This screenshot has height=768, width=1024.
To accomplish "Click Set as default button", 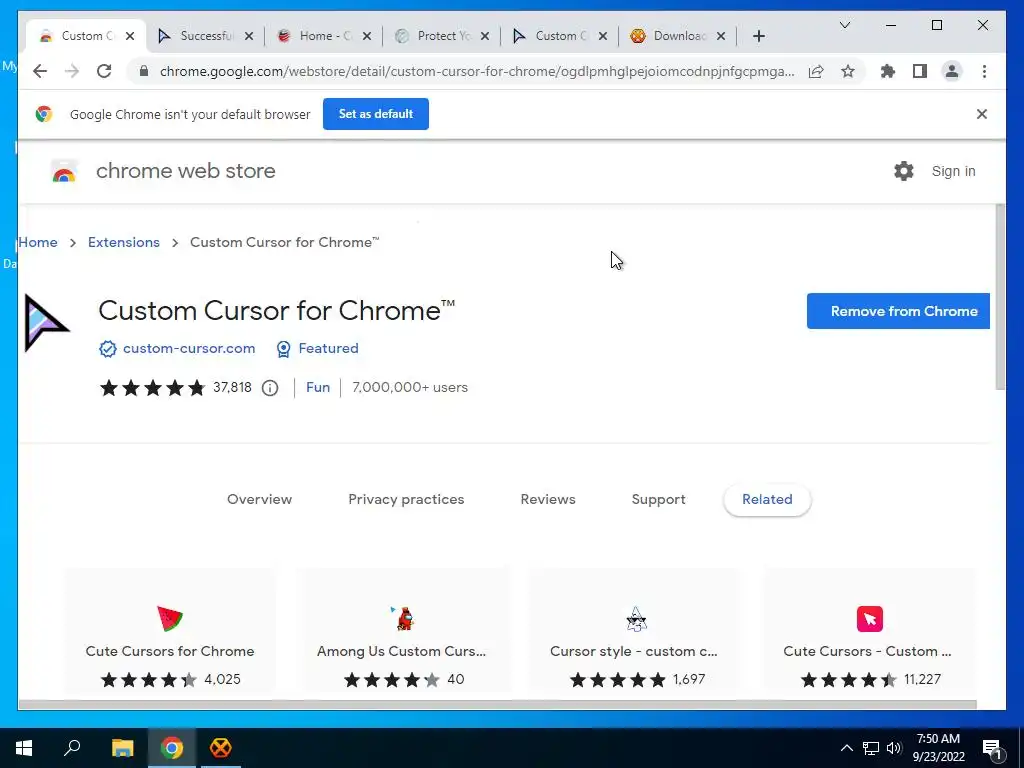I will pos(376,114).
